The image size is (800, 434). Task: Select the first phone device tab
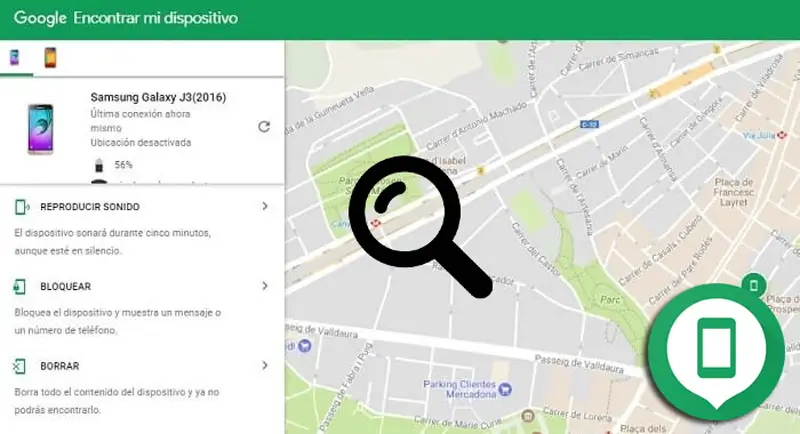[14, 58]
